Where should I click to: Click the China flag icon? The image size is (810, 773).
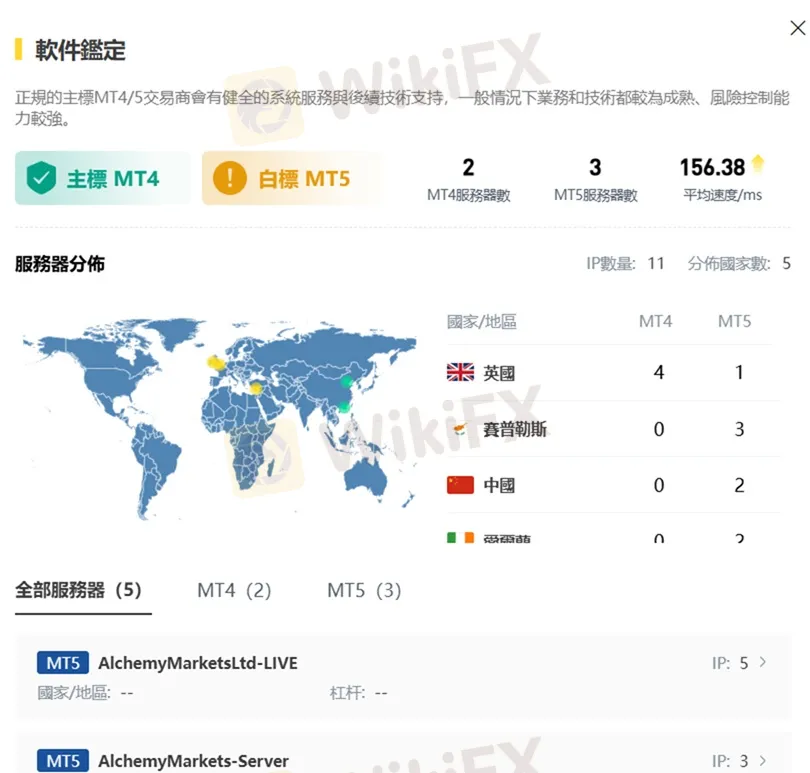coord(460,485)
